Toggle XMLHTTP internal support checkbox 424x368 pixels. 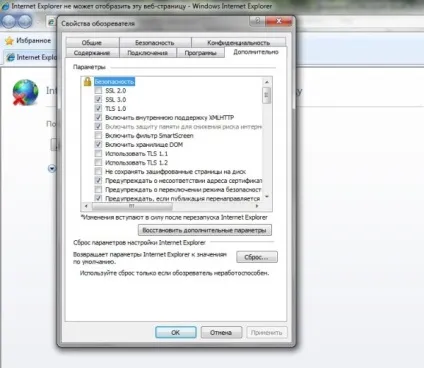click(x=98, y=117)
